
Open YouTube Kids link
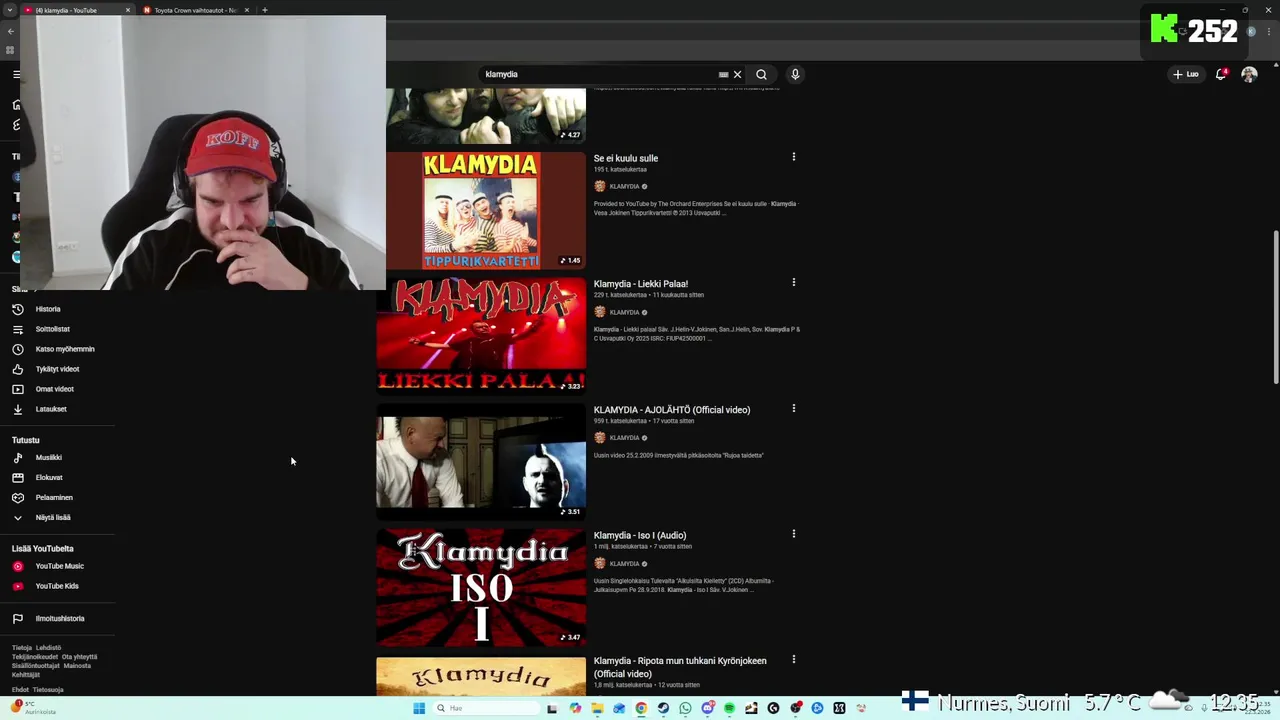56,586
